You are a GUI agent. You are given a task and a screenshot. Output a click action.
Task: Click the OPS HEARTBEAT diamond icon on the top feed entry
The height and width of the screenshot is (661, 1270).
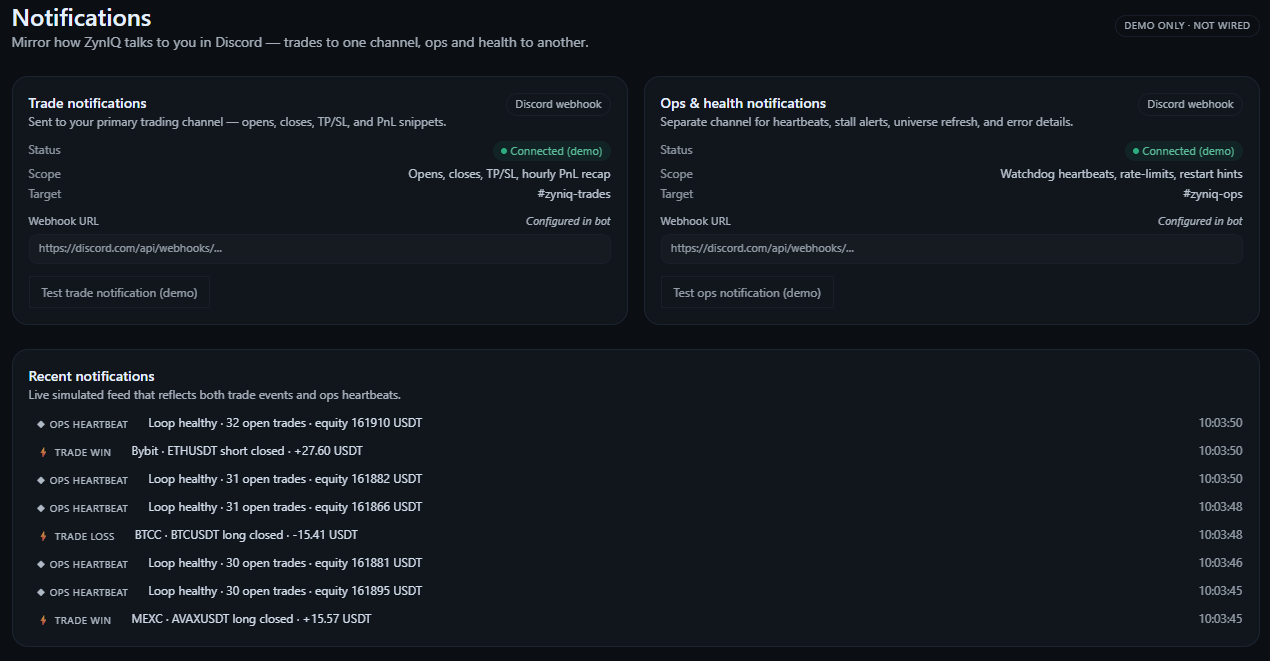[x=40, y=423]
